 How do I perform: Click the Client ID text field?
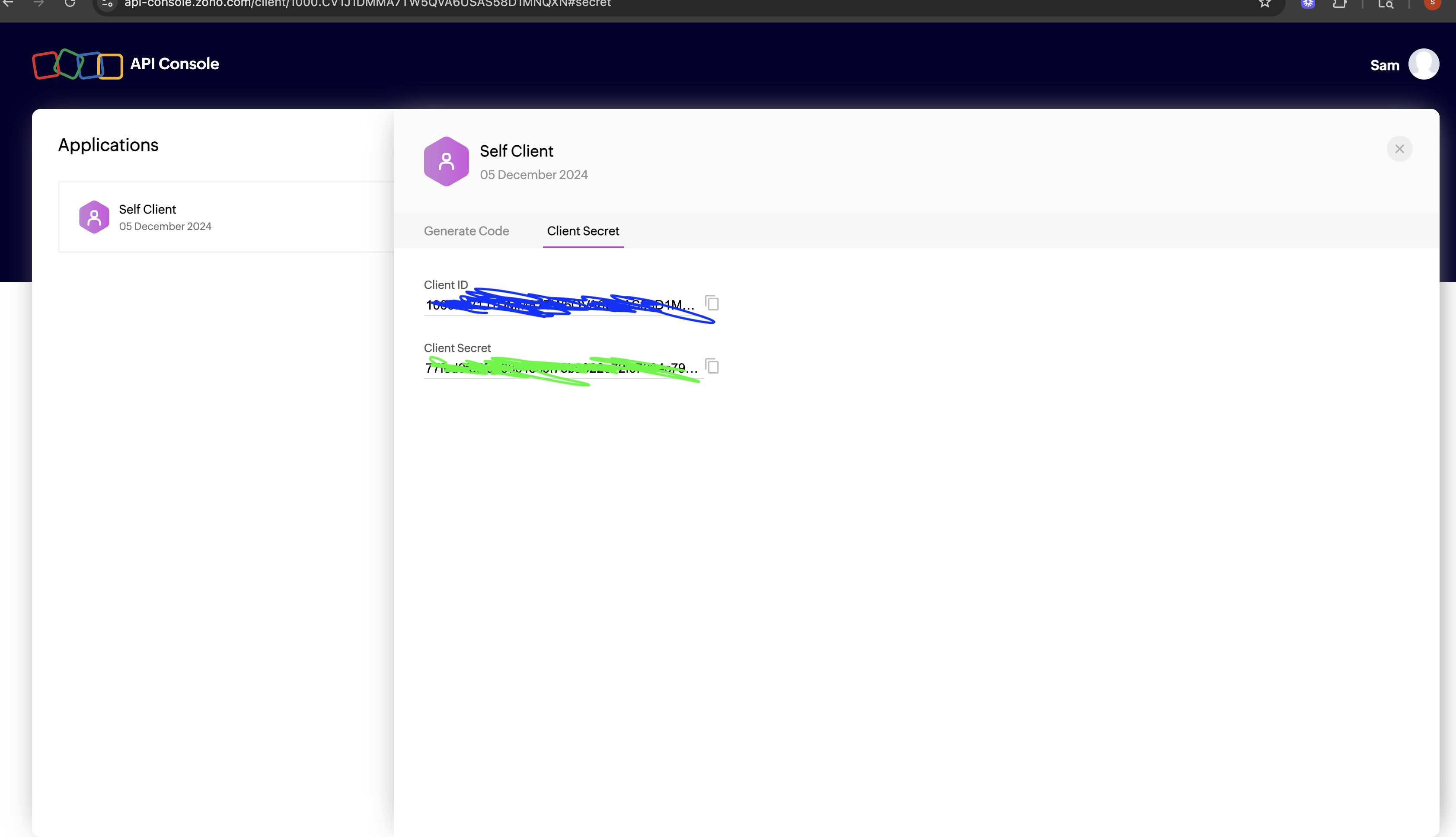(560, 305)
